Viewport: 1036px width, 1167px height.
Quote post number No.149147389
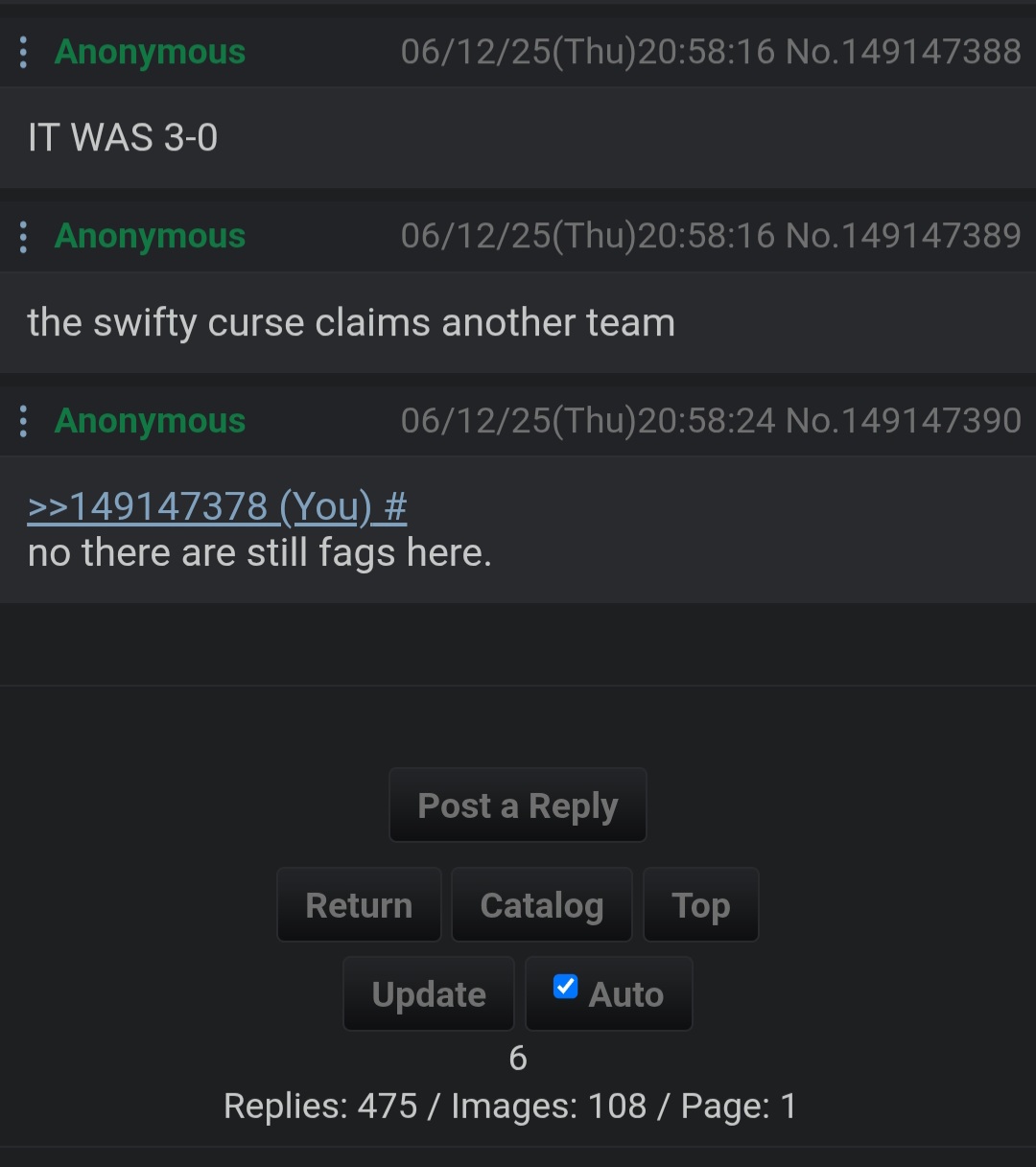904,236
